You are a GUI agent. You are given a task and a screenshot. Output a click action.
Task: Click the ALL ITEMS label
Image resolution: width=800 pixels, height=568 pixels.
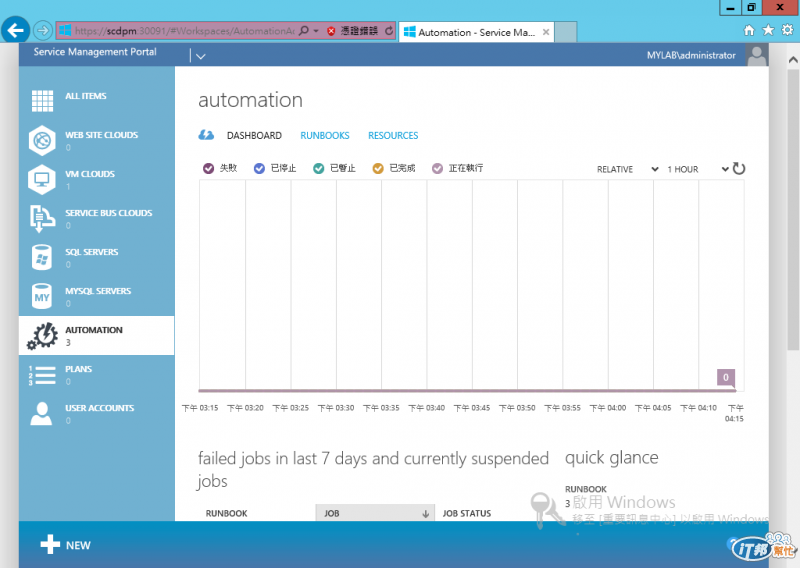tap(86, 96)
